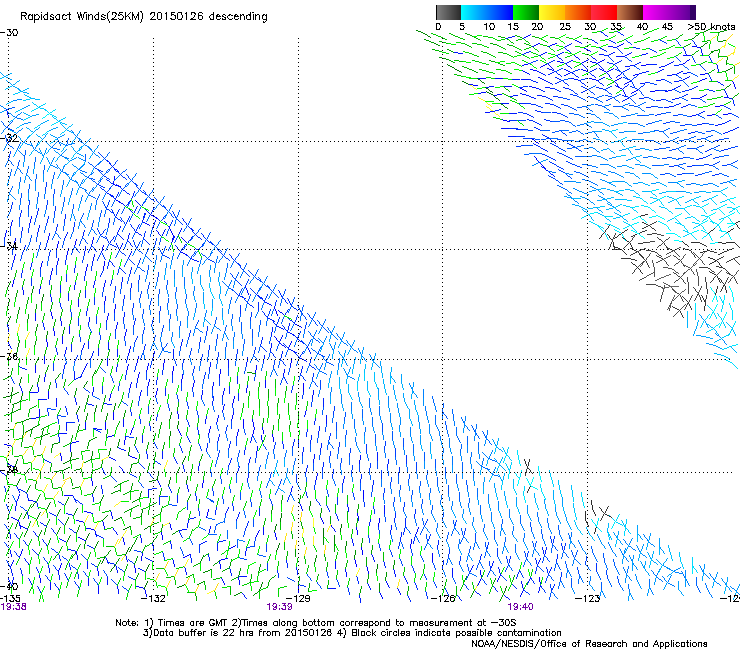Click the '45' label under the color bar
The image size is (740, 650).
(x=667, y=27)
